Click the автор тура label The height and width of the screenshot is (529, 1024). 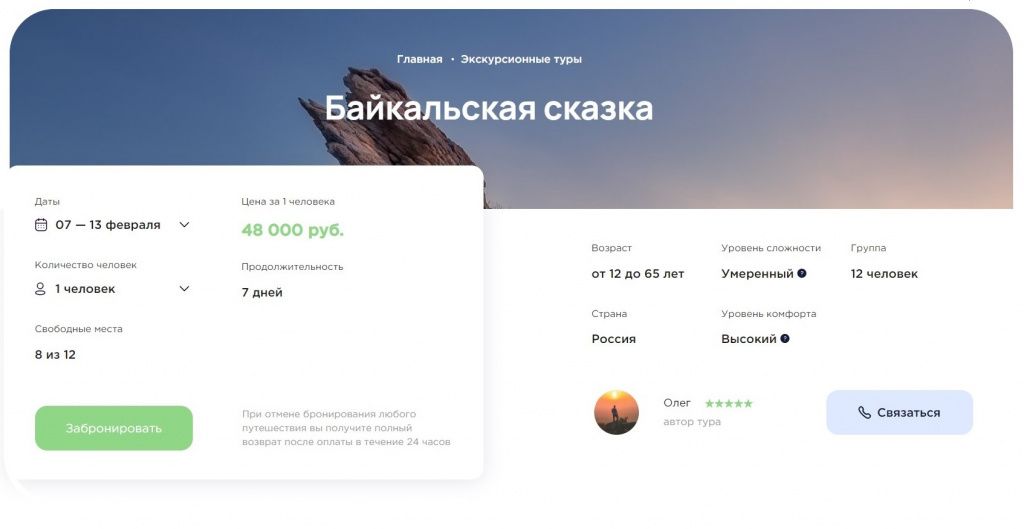692,422
